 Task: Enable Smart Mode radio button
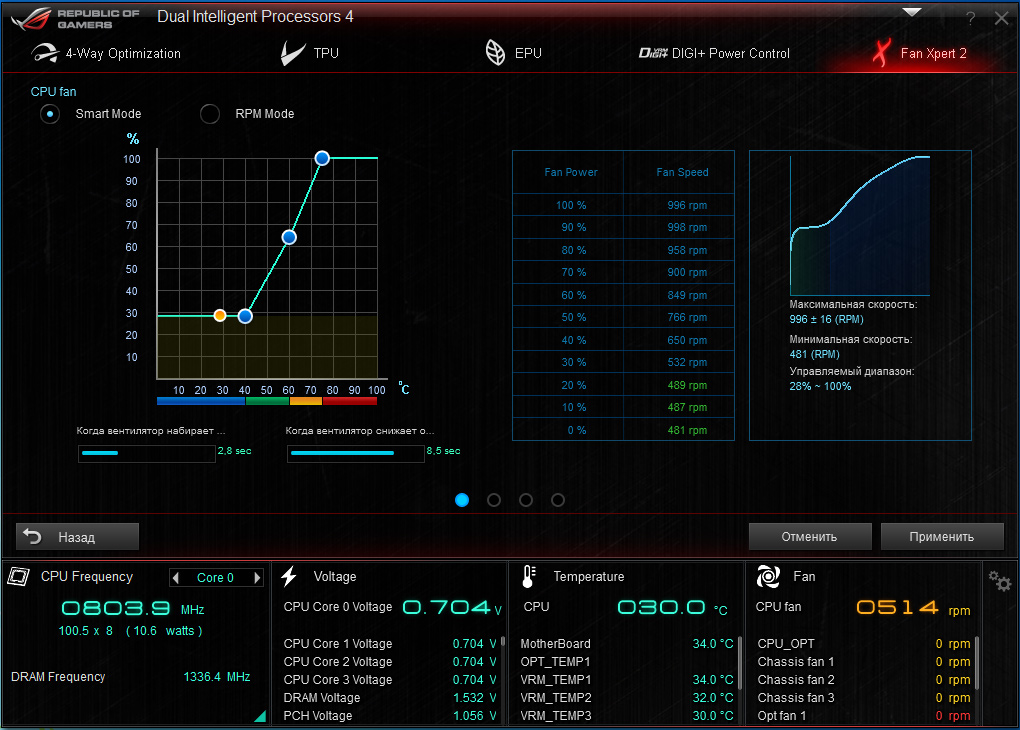pos(50,114)
